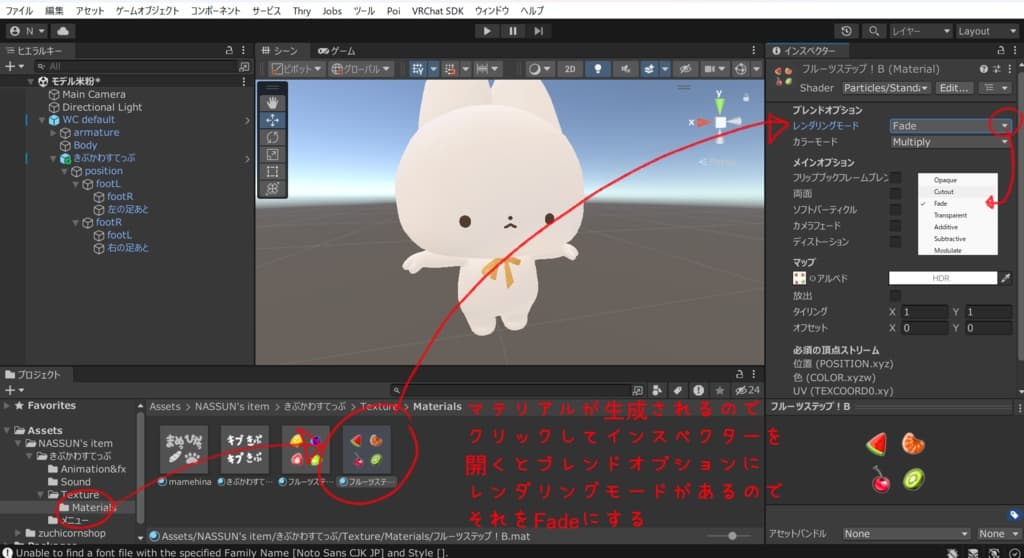Start Play mode with the play button

[487, 31]
